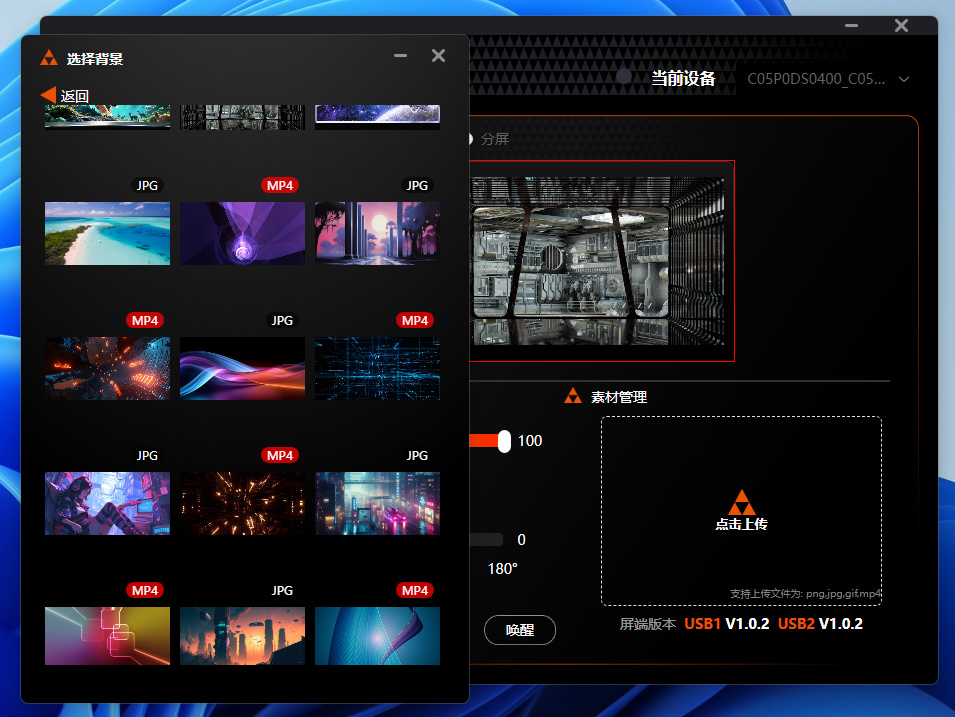Select the anime girl cyberpunk JPG thumbnail
This screenshot has width=955, height=717.
click(107, 504)
